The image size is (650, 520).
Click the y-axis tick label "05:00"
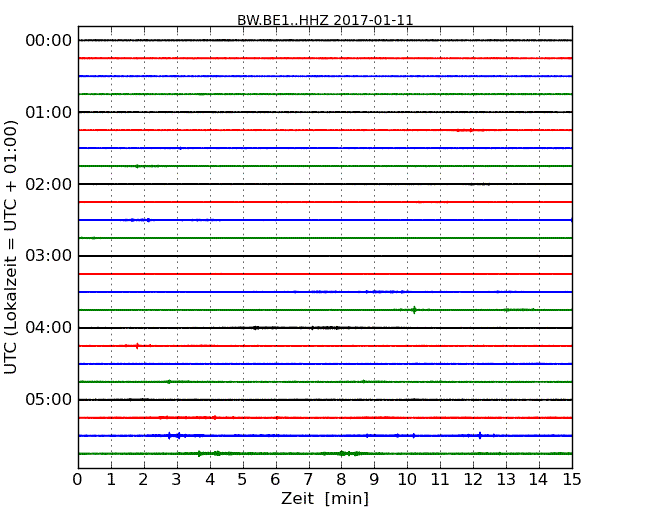[49, 399]
